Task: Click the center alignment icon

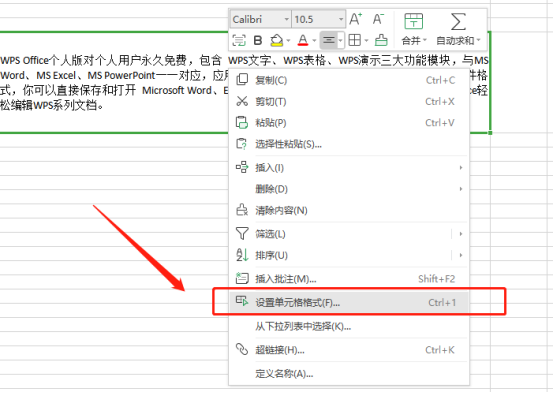Action: 329,40
